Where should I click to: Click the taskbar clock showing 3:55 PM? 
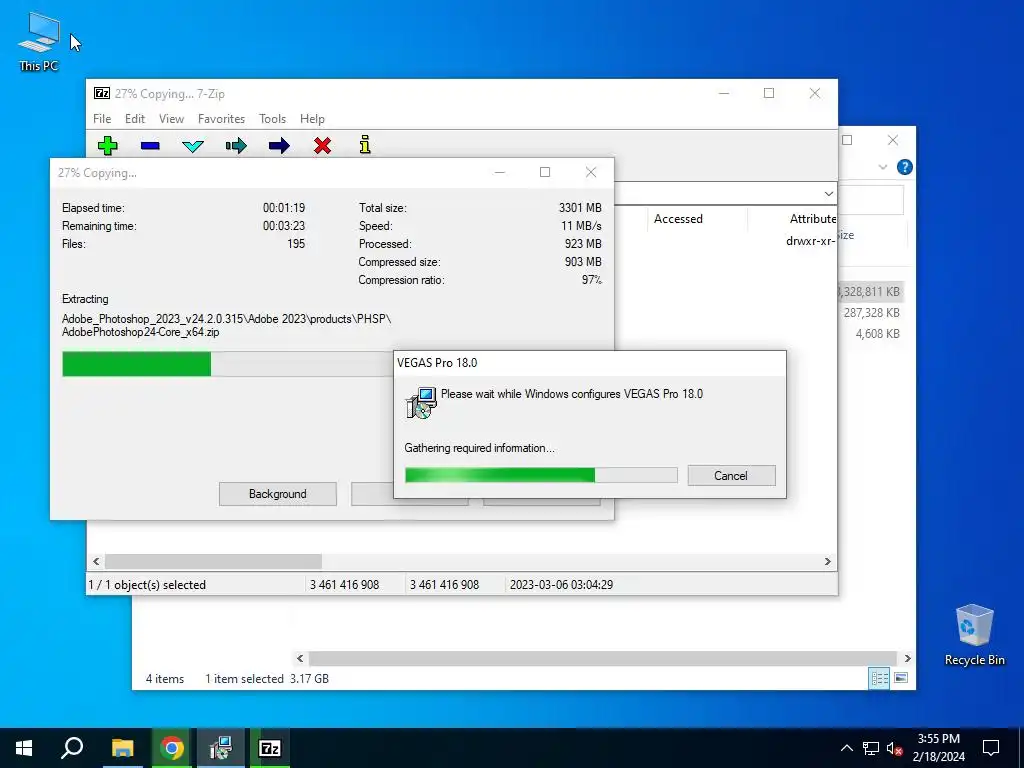[938, 748]
